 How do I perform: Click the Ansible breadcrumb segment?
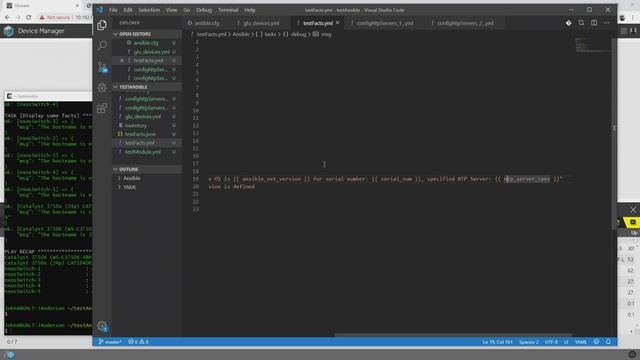(241, 34)
